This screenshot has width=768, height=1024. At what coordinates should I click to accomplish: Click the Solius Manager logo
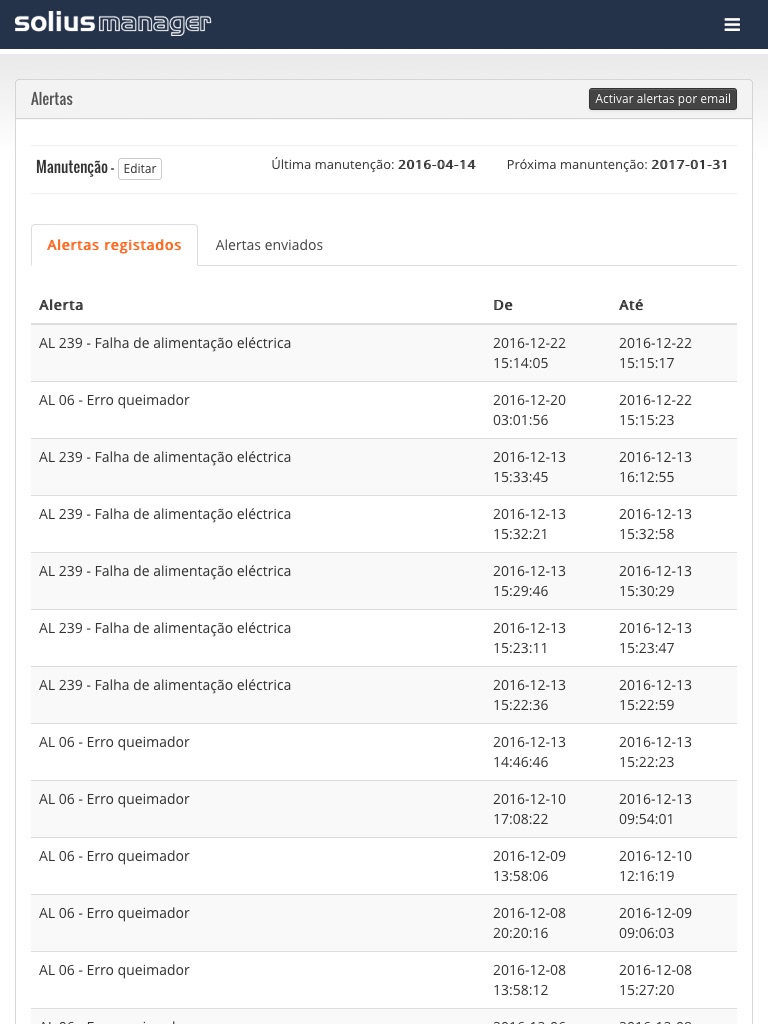[x=113, y=24]
